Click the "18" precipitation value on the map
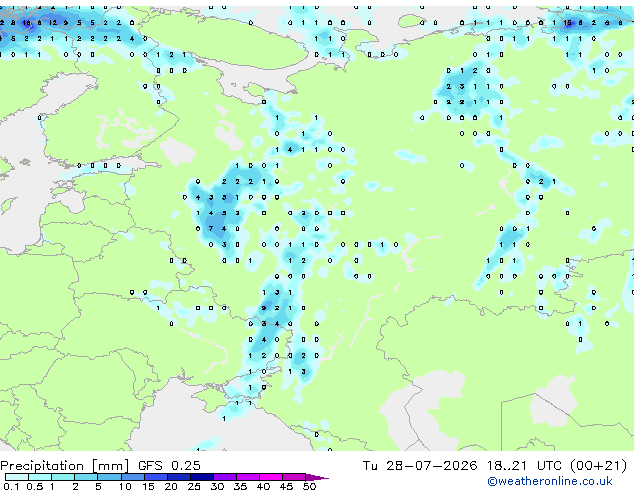This screenshot has height=490, width=634. coord(26,23)
